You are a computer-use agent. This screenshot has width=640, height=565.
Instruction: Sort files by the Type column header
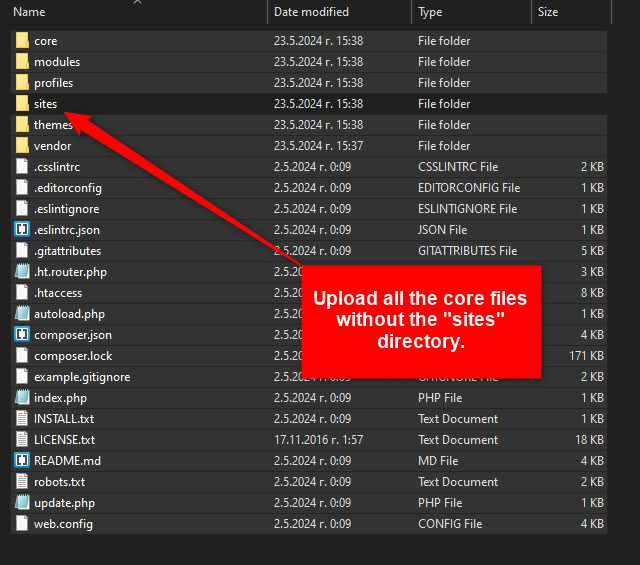click(430, 13)
